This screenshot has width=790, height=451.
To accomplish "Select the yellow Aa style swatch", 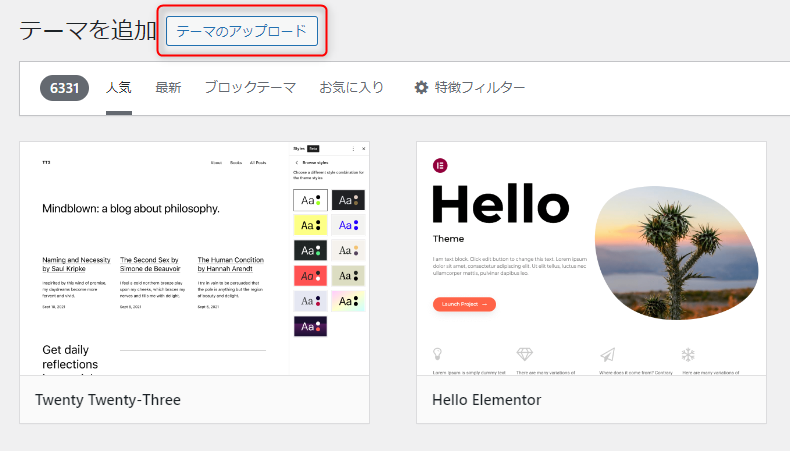I will click(310, 226).
